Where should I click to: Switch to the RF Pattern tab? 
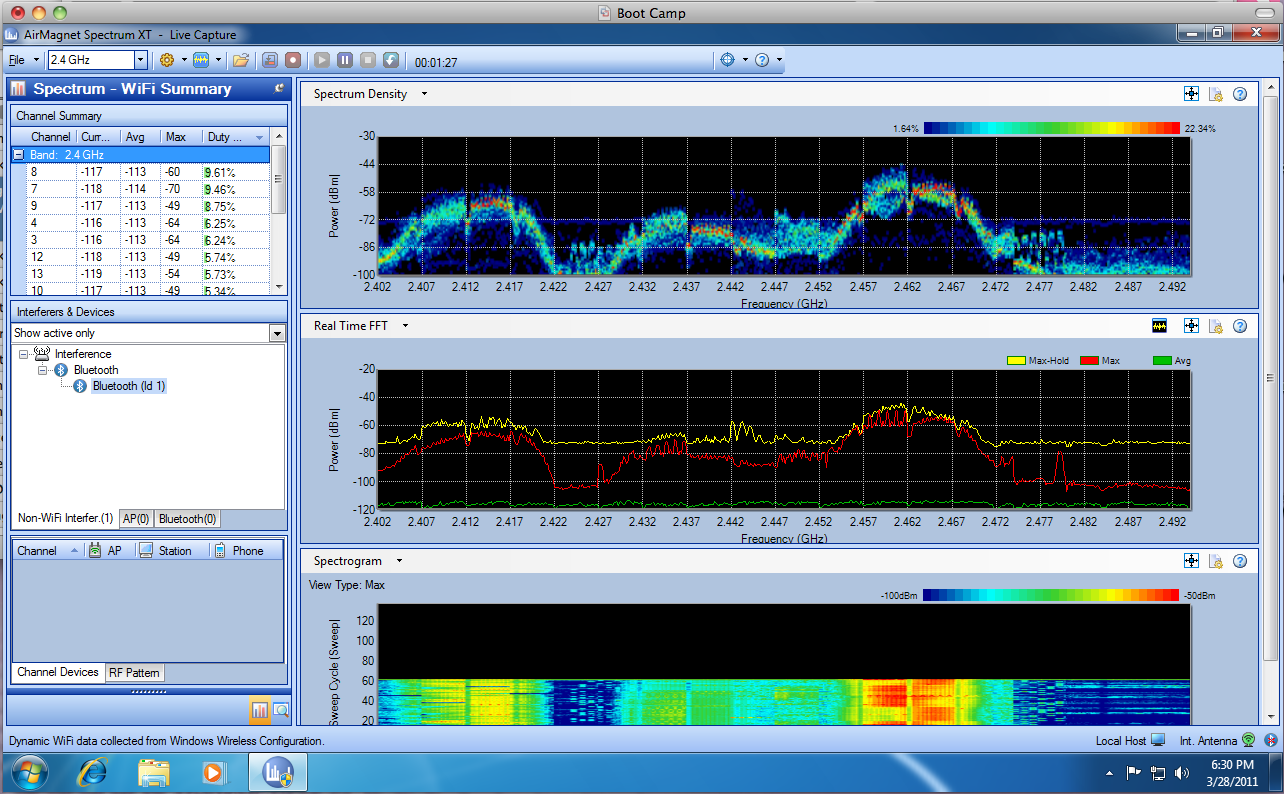(134, 673)
